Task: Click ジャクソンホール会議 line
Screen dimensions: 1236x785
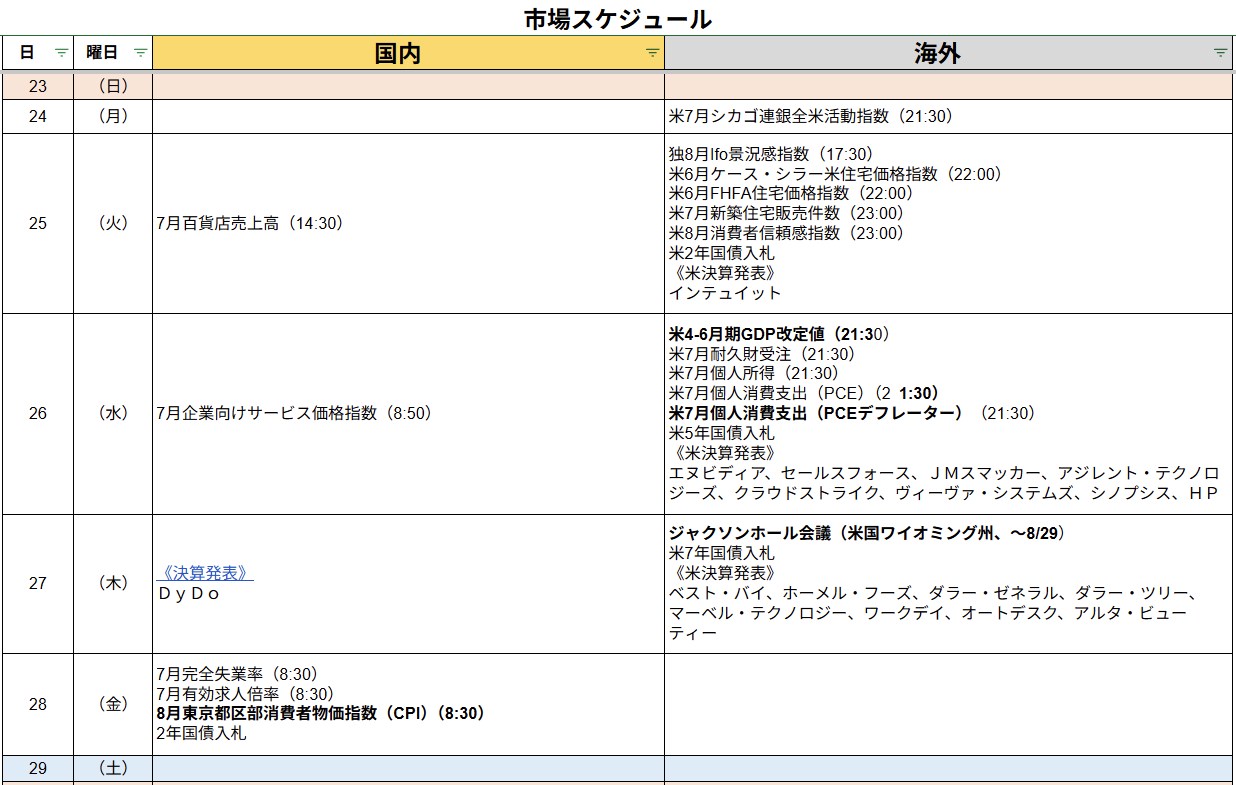Action: coord(867,534)
